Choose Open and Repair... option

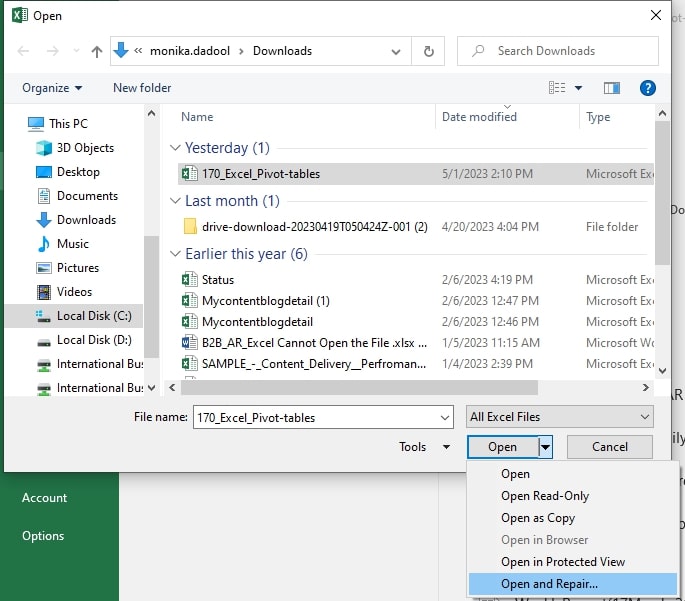tap(572, 584)
